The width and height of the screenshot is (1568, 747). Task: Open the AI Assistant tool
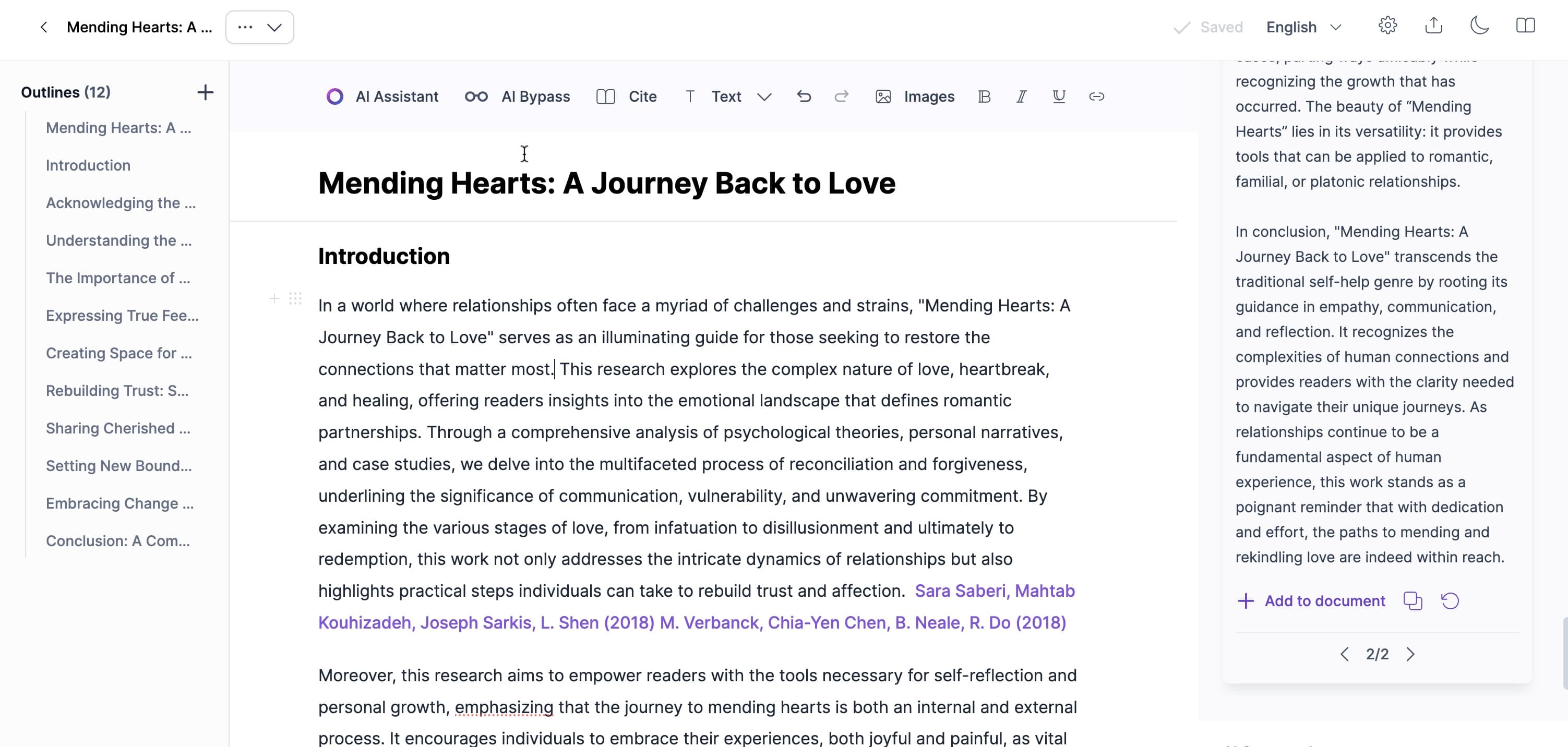pyautogui.click(x=382, y=96)
